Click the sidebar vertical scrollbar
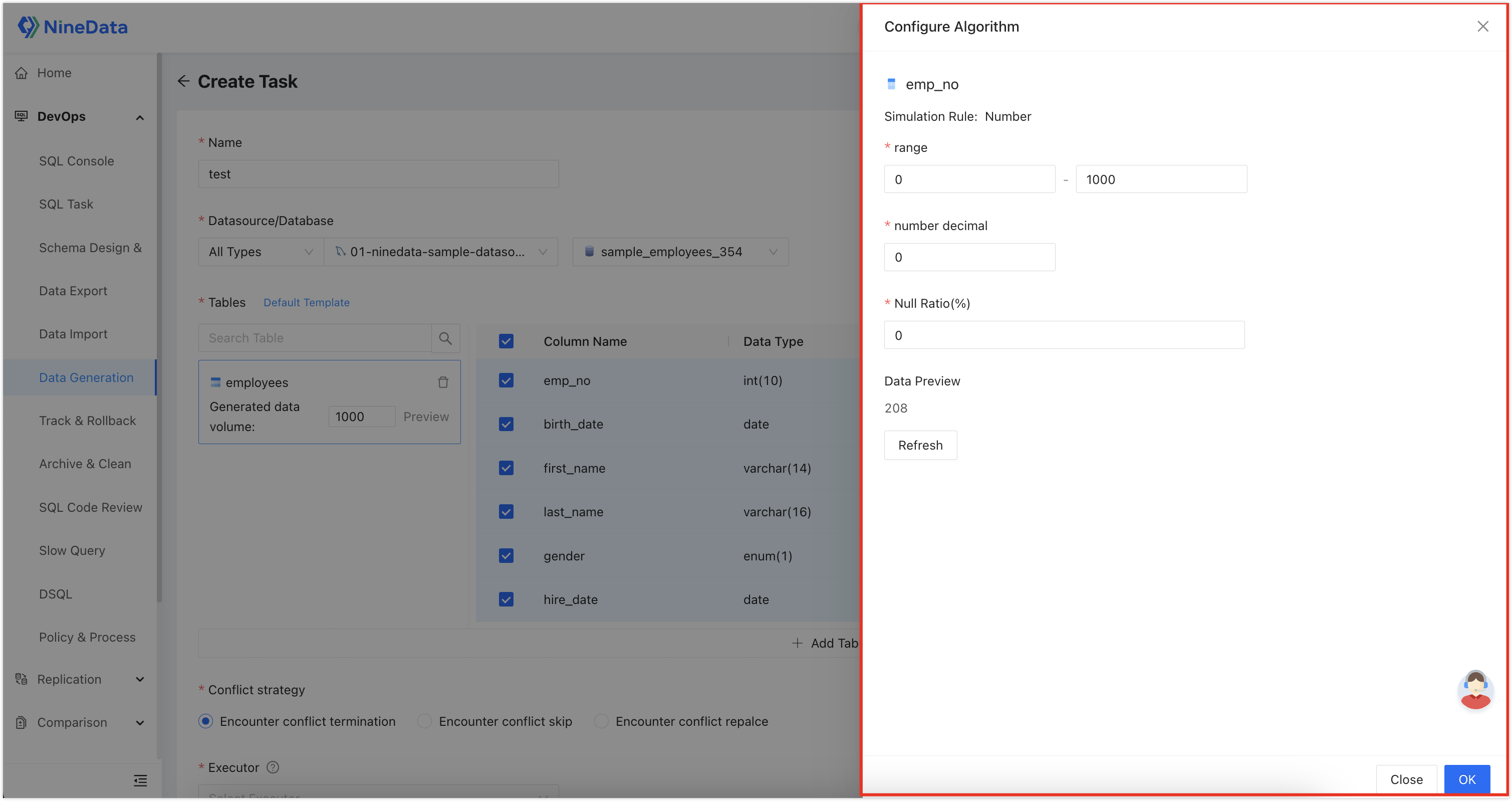The height and width of the screenshot is (801, 1512). [x=159, y=328]
